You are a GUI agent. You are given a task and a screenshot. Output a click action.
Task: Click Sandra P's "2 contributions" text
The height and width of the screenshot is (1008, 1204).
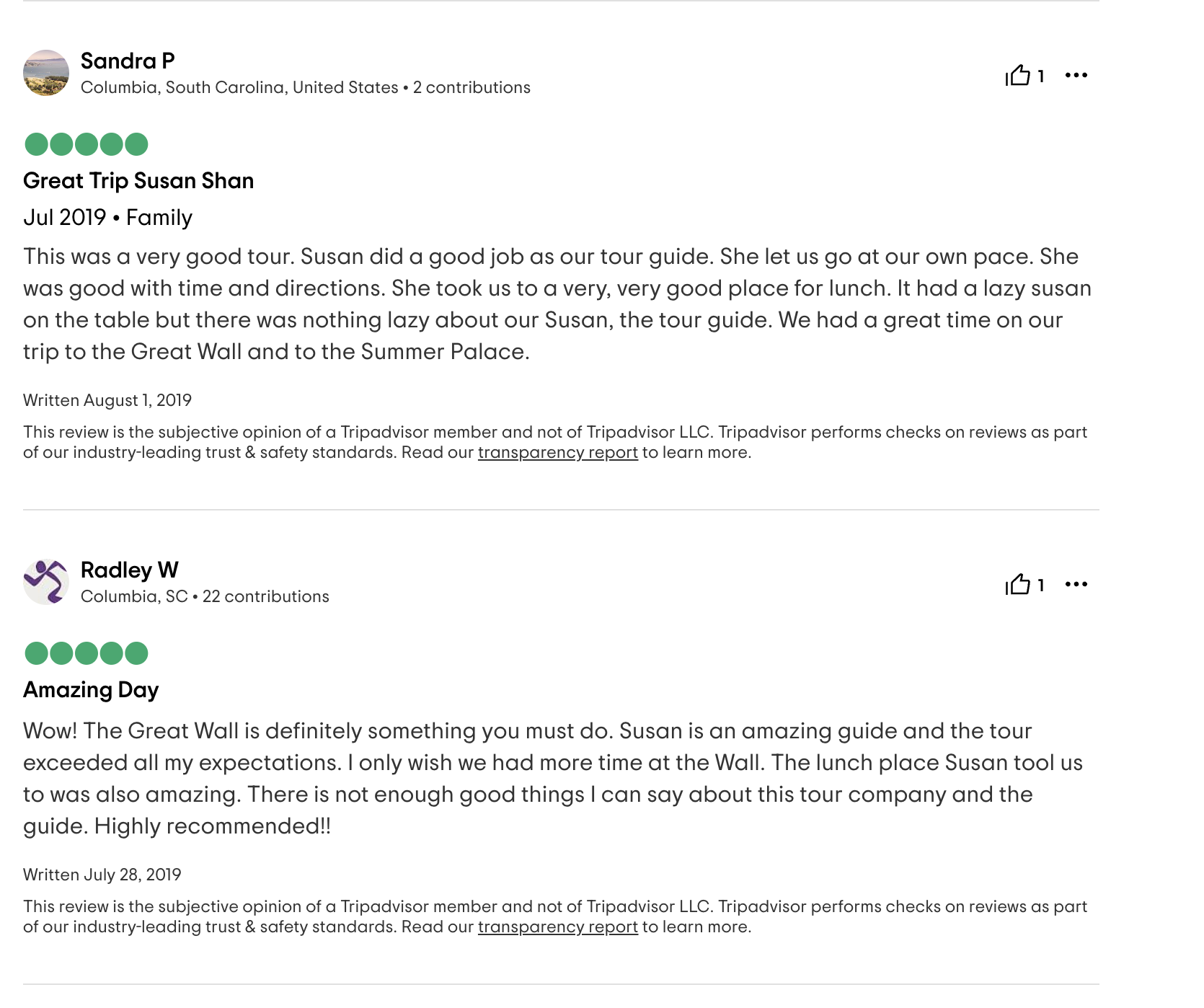point(472,88)
